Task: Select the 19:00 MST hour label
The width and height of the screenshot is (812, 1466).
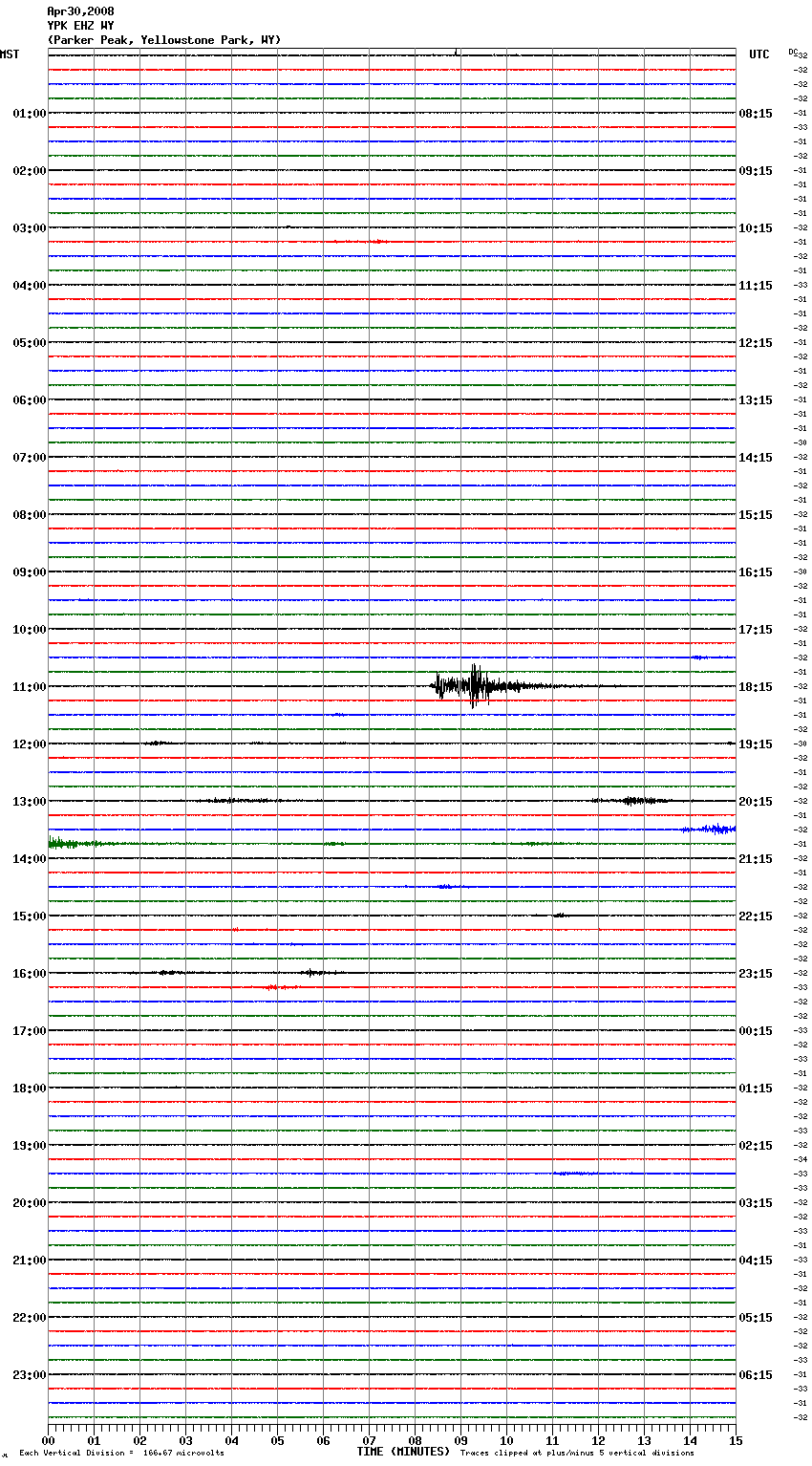Action: (29, 1146)
